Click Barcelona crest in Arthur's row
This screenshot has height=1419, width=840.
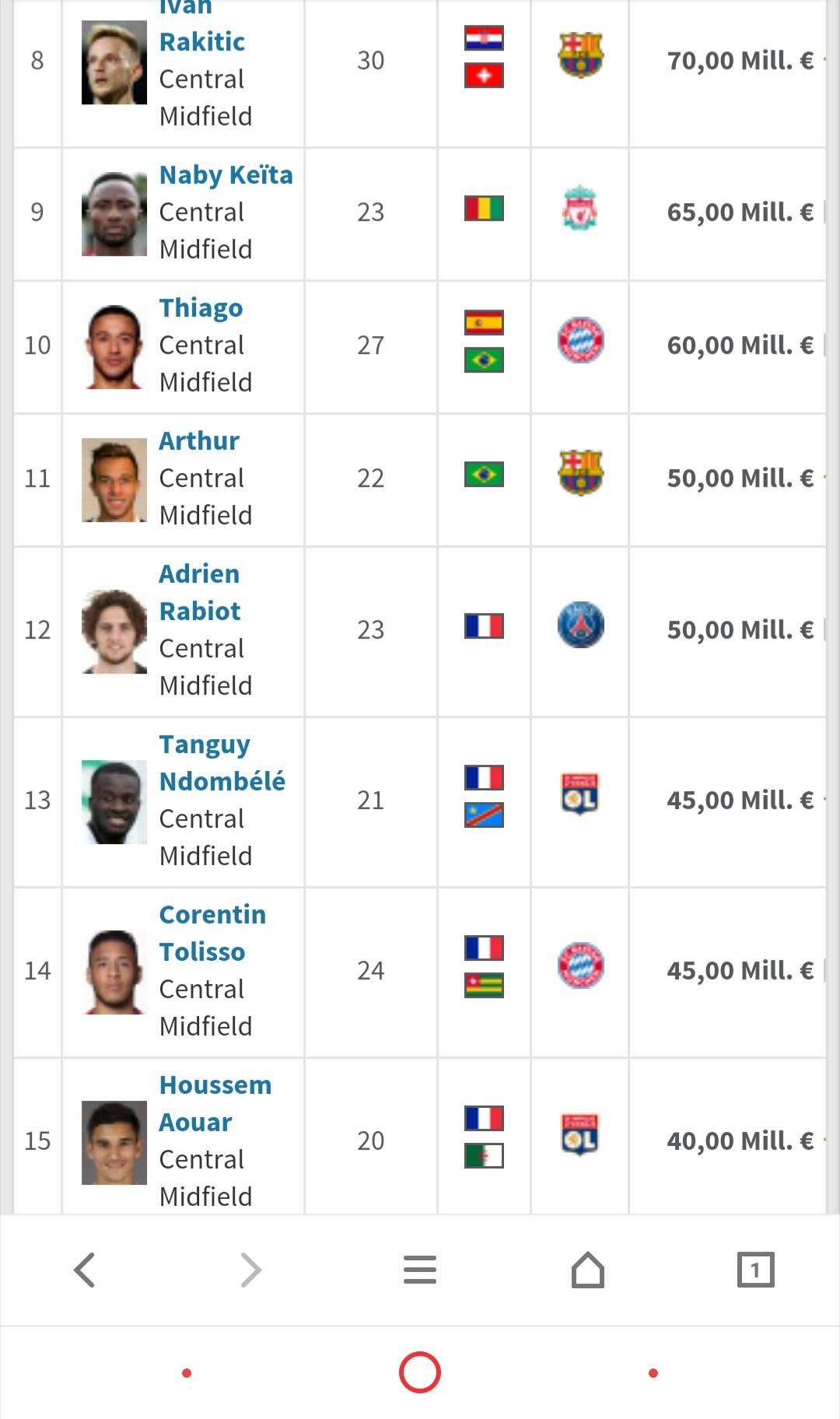[x=581, y=472]
